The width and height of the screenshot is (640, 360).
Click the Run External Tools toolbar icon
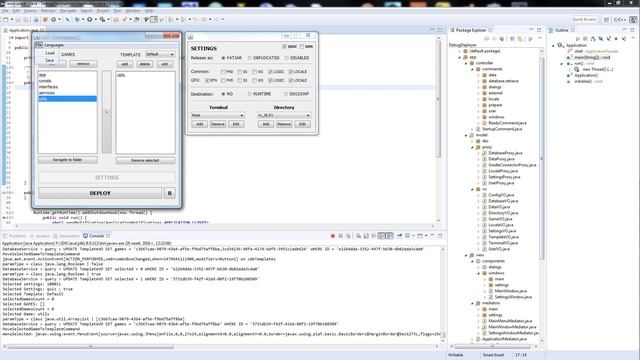(102, 19)
